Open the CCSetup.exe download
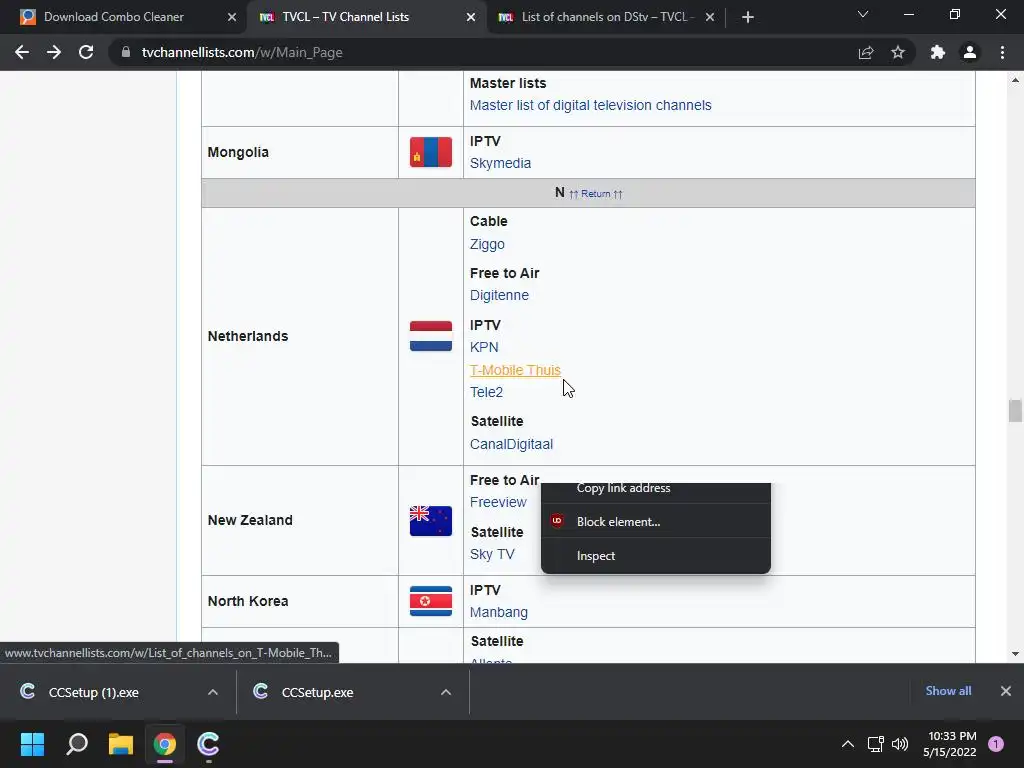The image size is (1024, 768). point(317,692)
